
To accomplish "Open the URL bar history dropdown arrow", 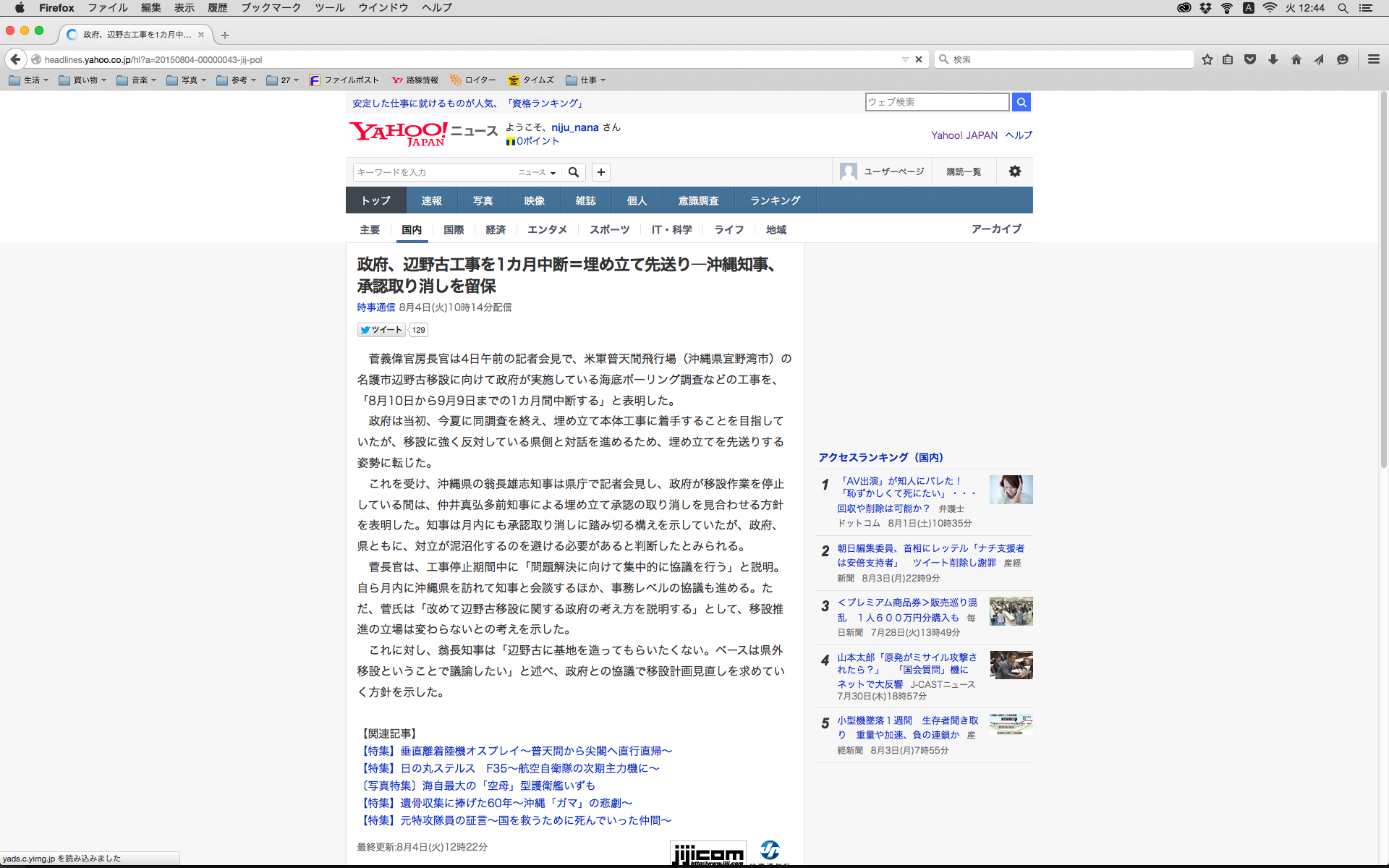I will point(904,59).
